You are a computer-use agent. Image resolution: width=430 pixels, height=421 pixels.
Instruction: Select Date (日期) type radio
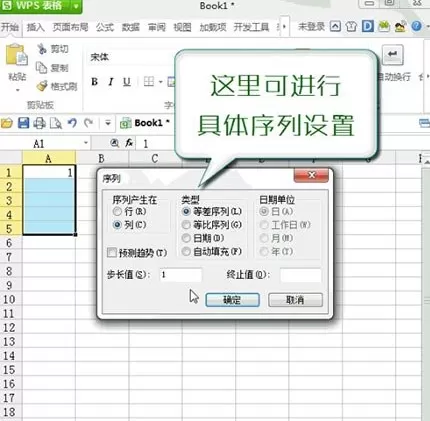click(x=186, y=238)
